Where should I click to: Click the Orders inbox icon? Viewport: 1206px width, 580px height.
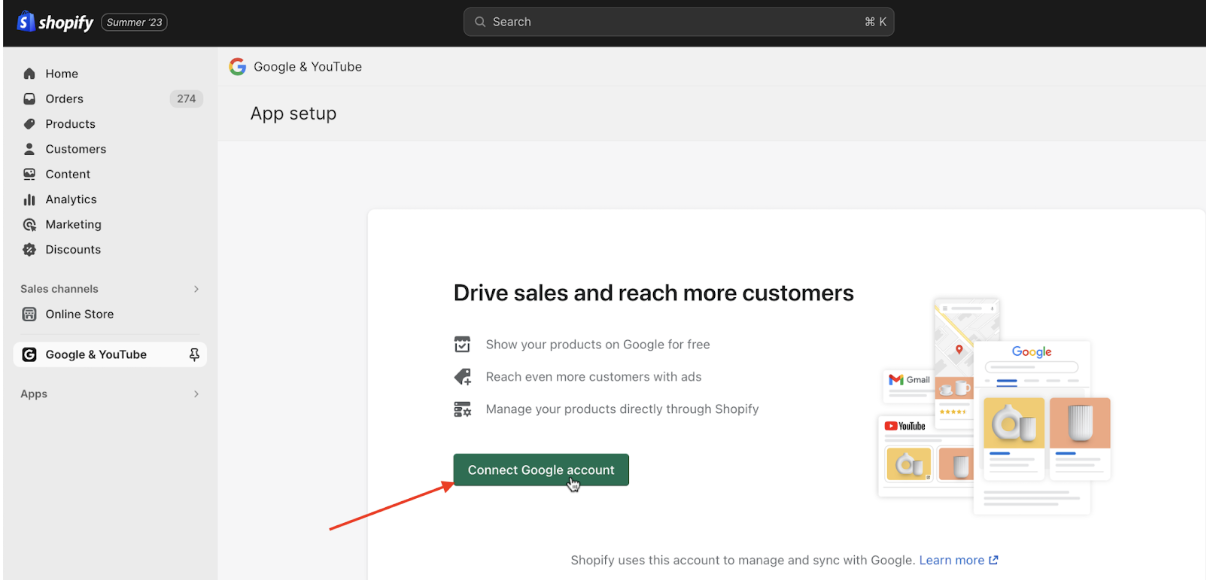(x=29, y=99)
